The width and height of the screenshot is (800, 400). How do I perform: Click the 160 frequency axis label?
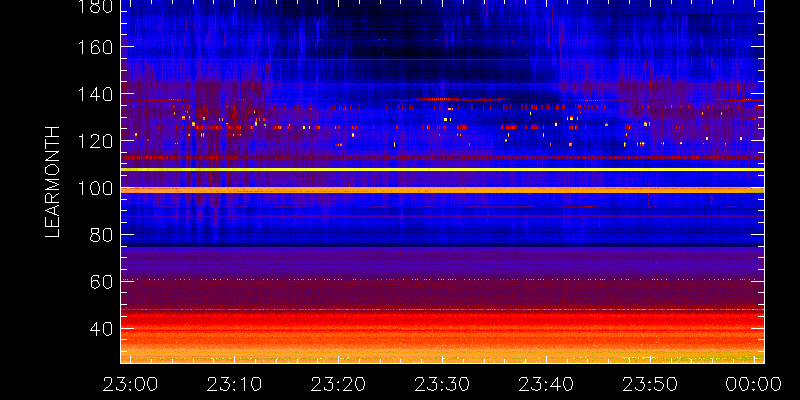(x=95, y=47)
